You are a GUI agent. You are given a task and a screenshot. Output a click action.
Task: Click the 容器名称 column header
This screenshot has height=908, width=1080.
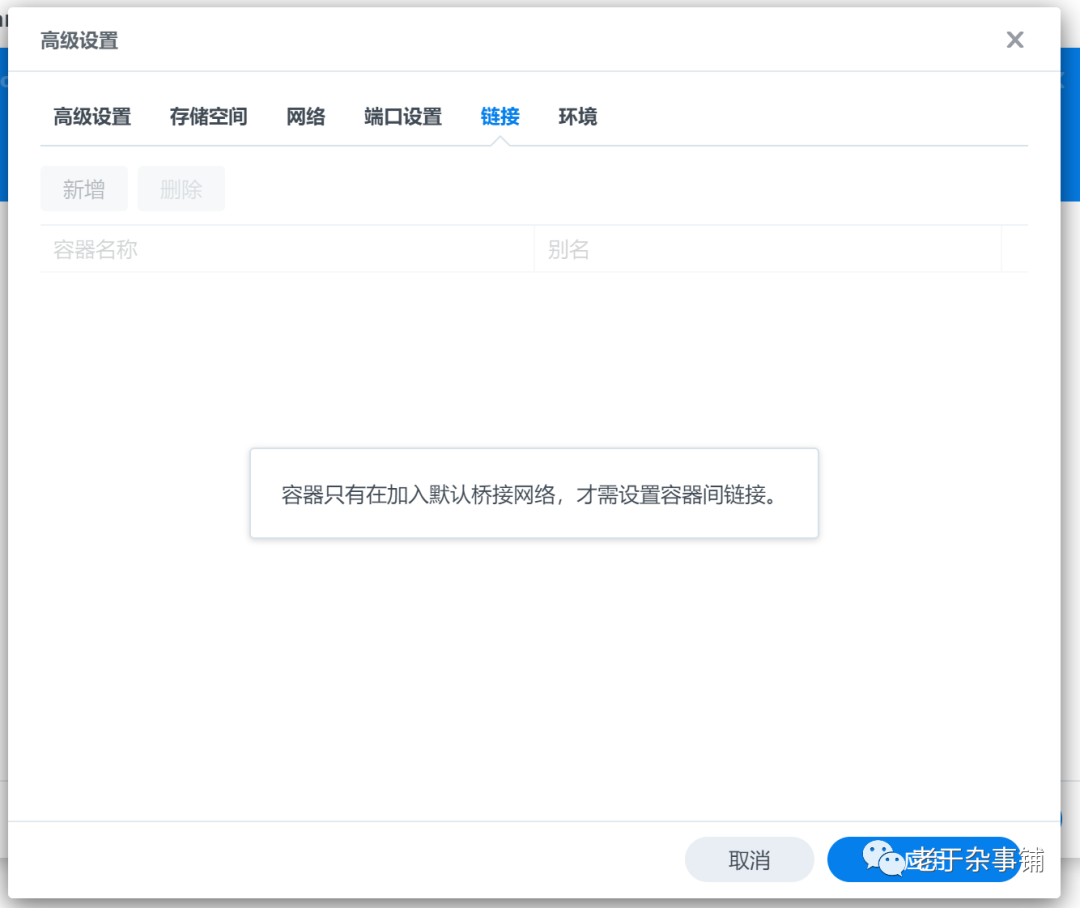pos(287,249)
